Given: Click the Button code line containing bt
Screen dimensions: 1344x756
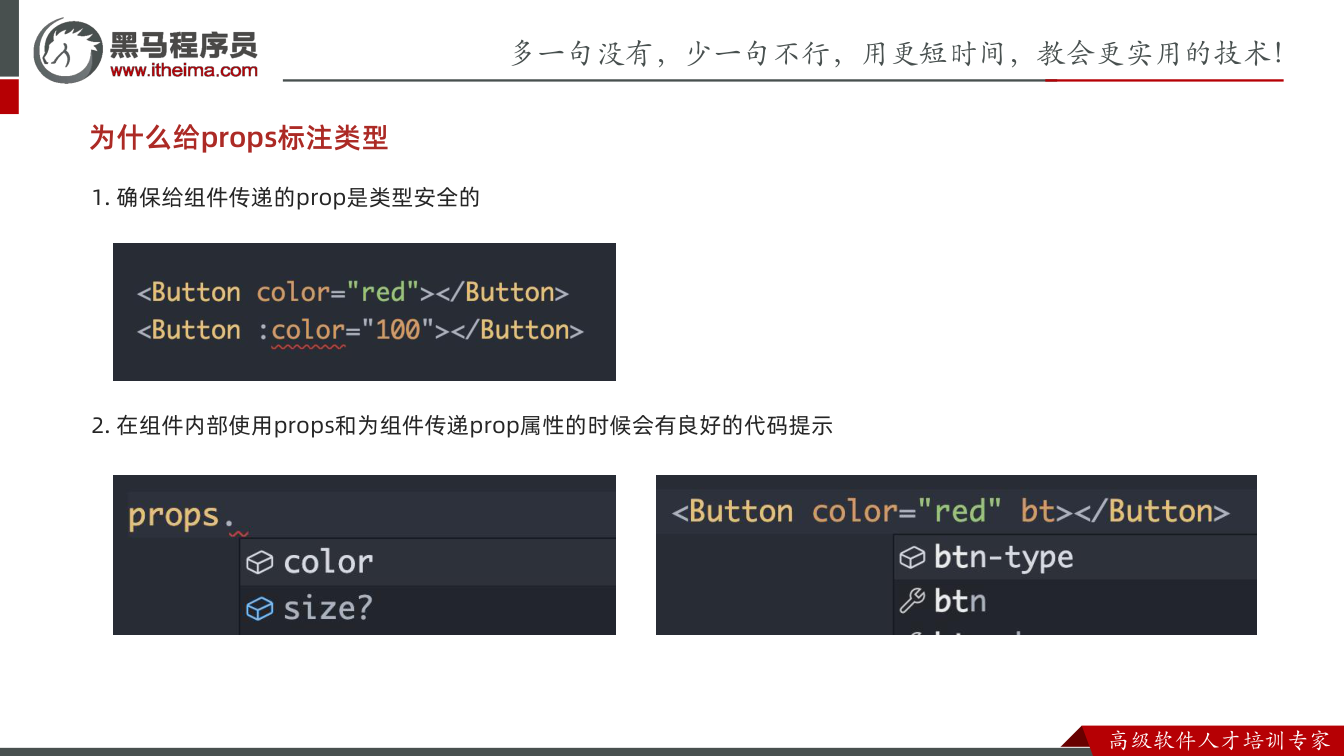Looking at the screenshot, I should pos(951,512).
